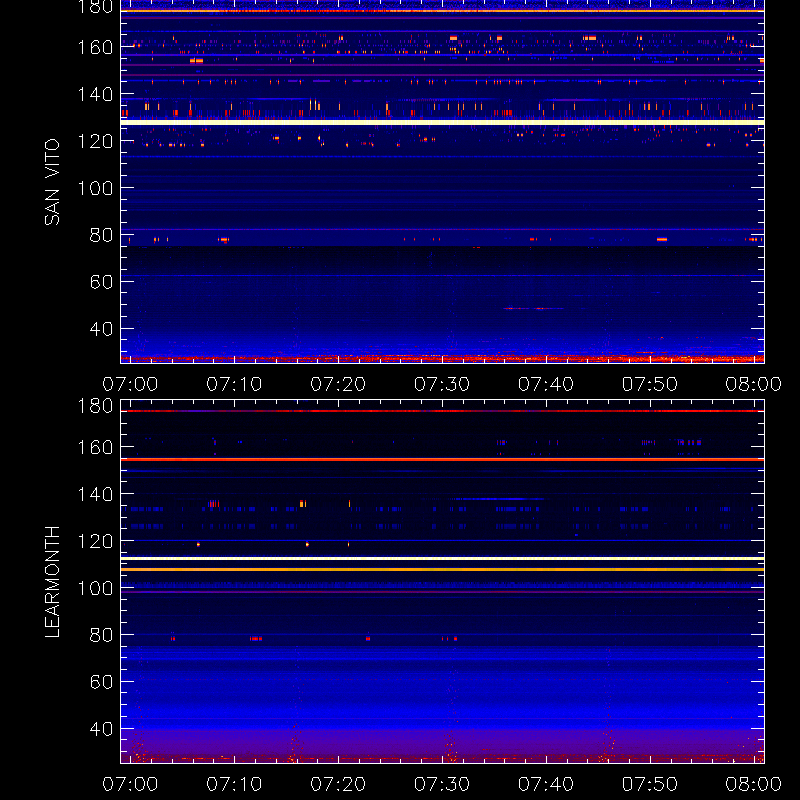This screenshot has width=800, height=800.
Task: Choose Learmonth frequency label 80
Action: [x=102, y=635]
